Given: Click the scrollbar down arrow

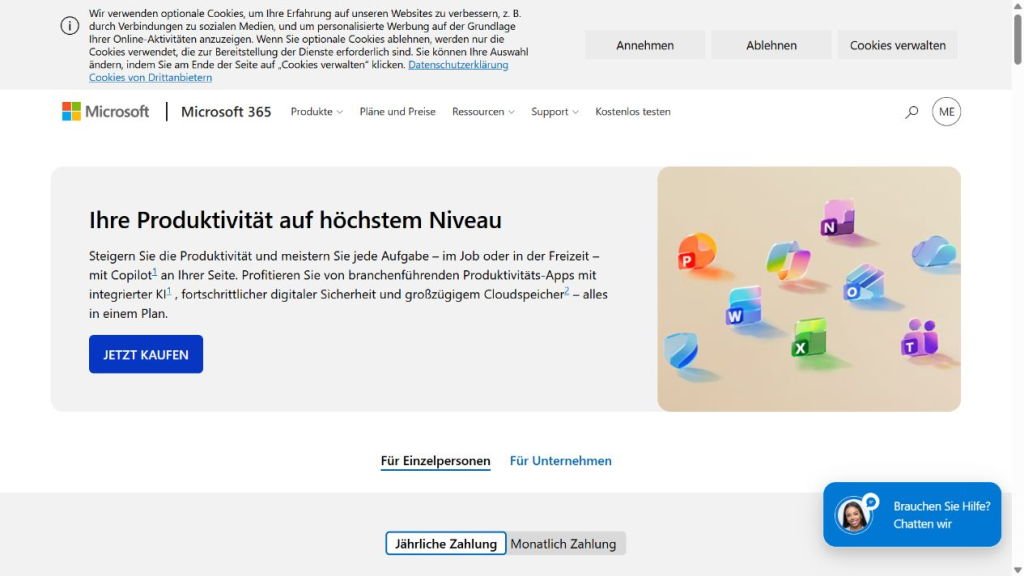Looking at the screenshot, I should [x=1017, y=570].
